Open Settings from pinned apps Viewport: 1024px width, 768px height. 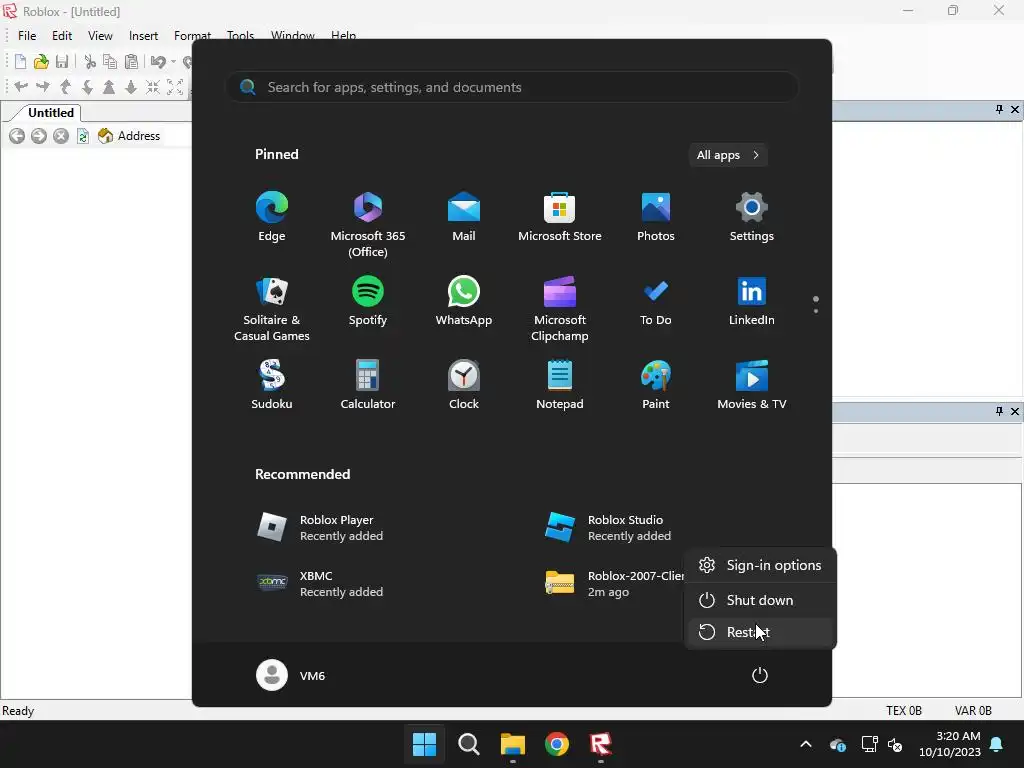pos(752,218)
